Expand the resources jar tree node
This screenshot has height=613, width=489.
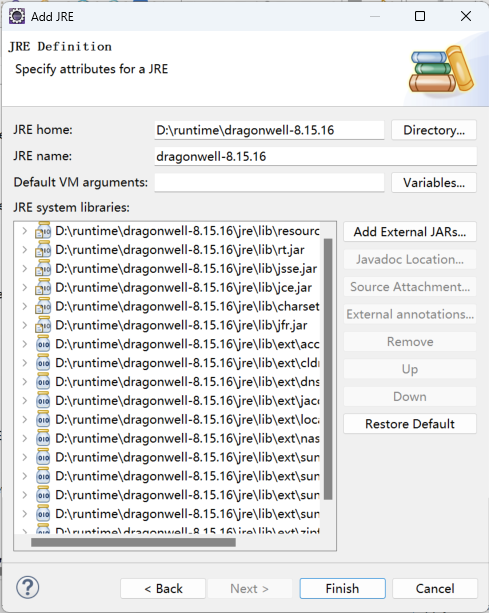(25, 231)
